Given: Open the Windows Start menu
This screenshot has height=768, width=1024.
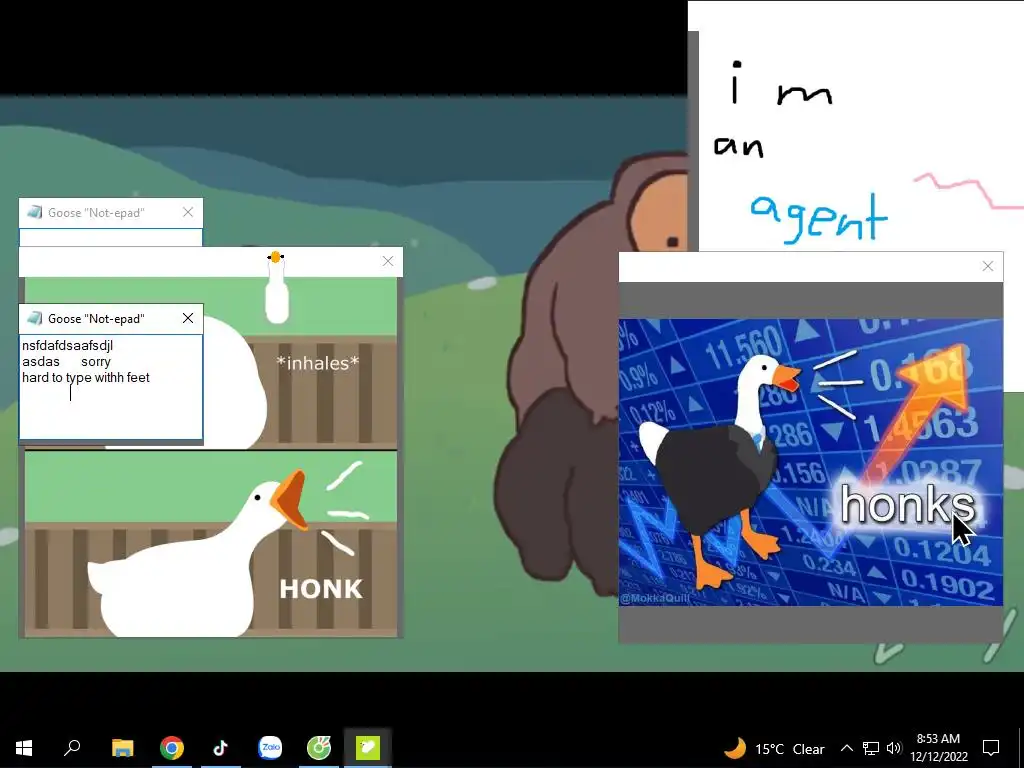Looking at the screenshot, I should tap(24, 748).
